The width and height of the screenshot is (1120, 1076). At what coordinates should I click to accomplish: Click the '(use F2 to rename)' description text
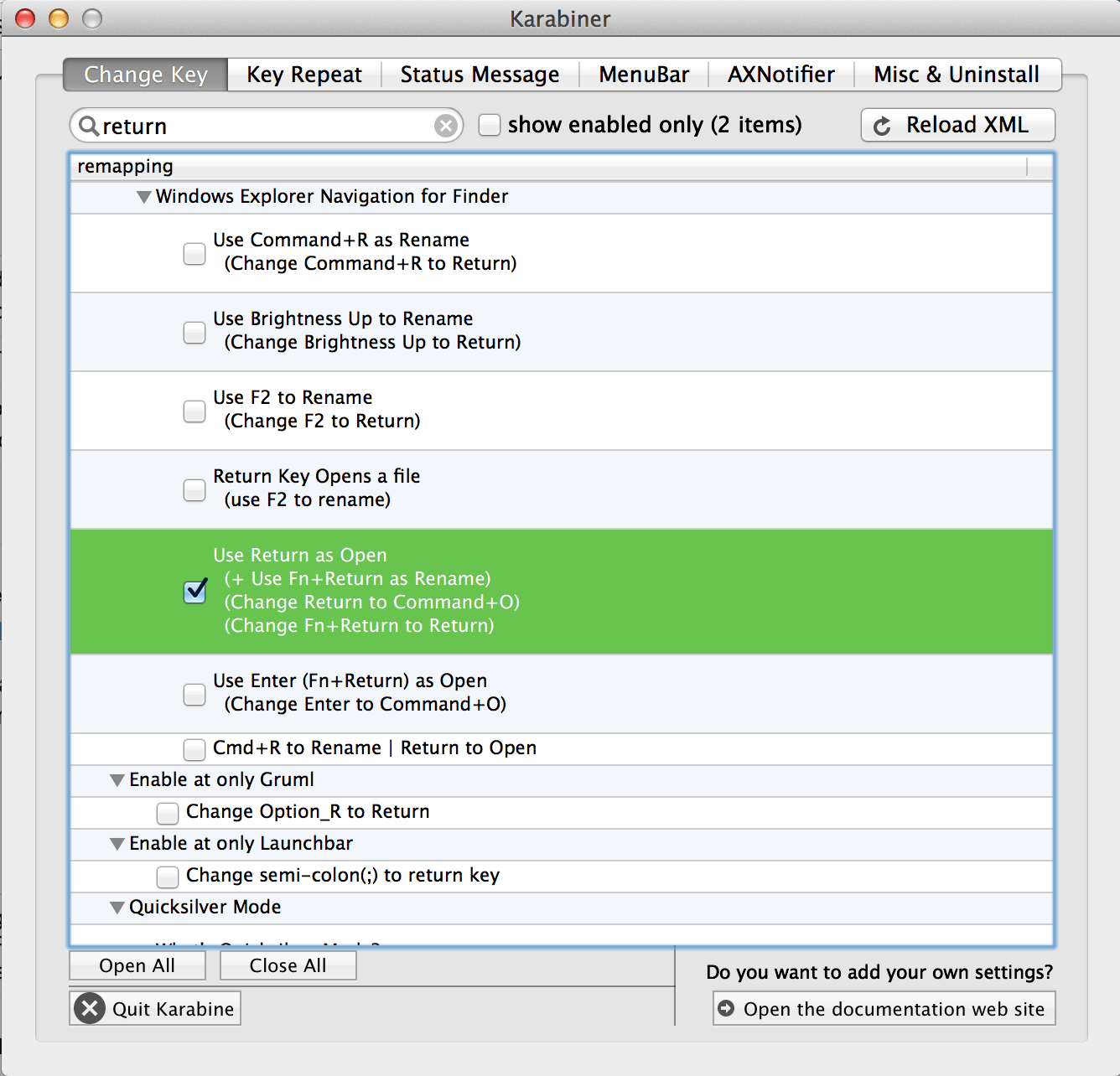[308, 499]
